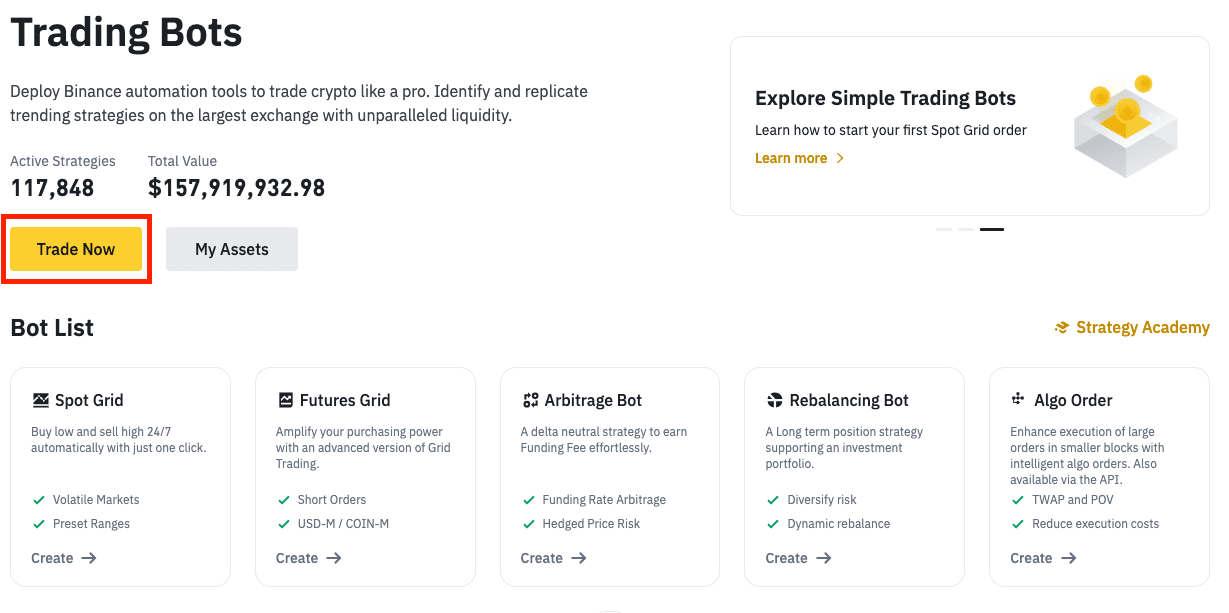Viewport: 1229px width, 613px height.
Task: Open the Explore Simple Trading Bots banner title
Action: tap(885, 98)
